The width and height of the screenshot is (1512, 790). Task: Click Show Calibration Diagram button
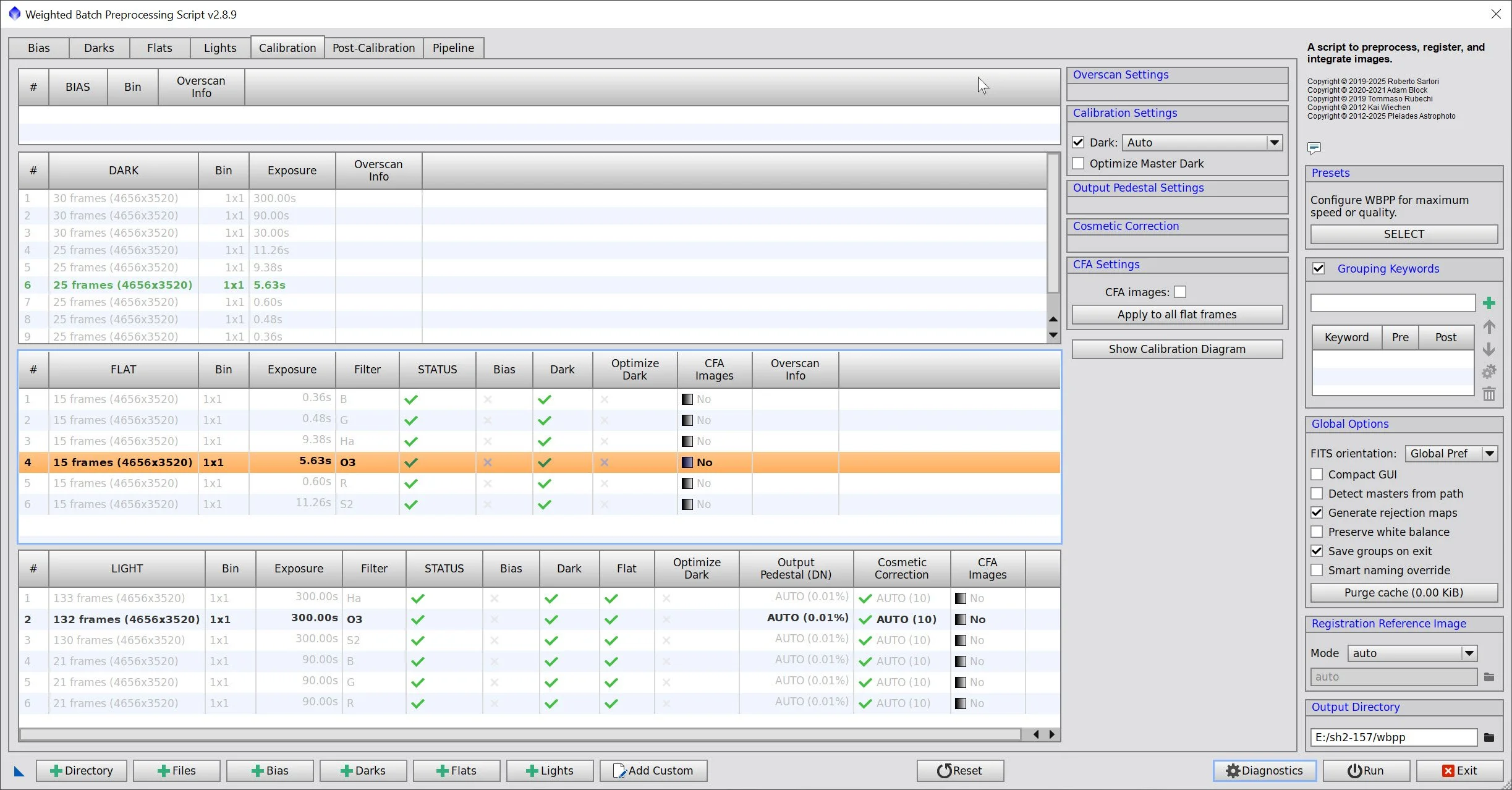point(1176,349)
